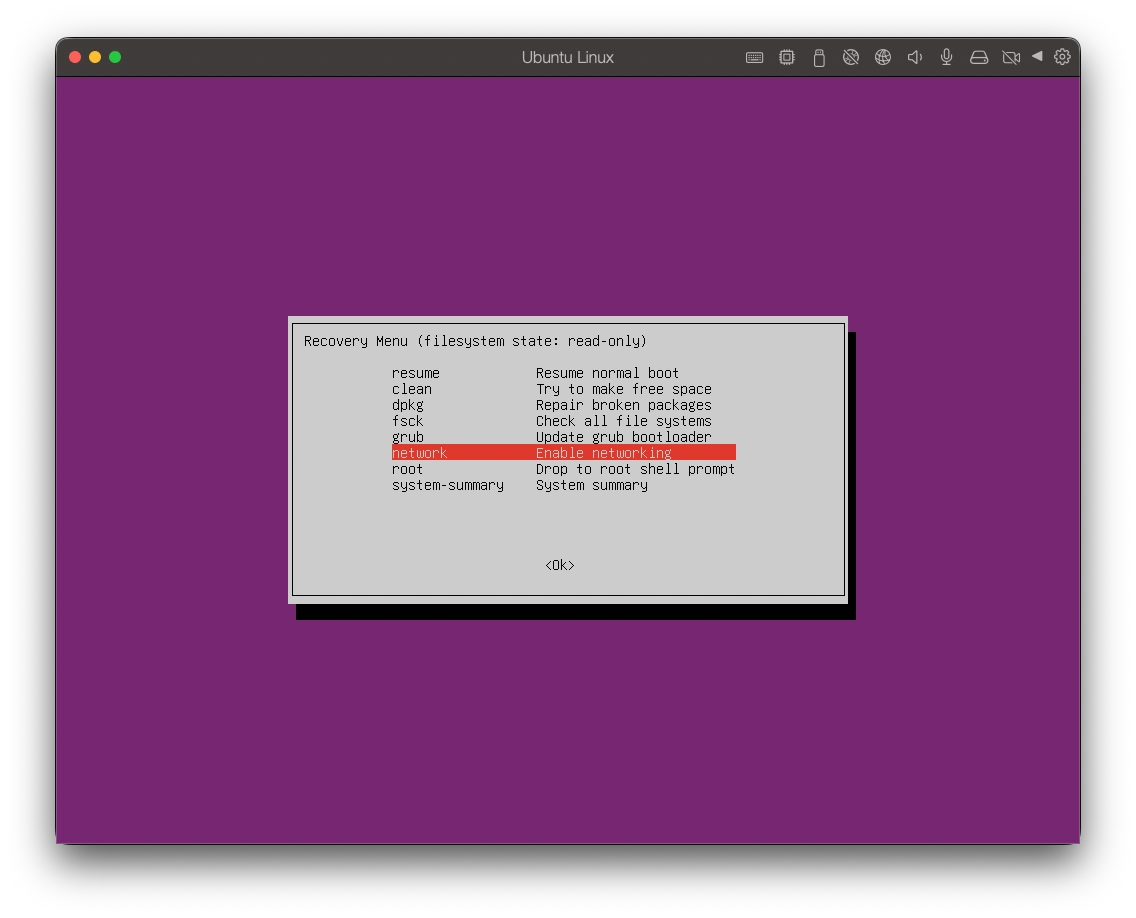Viewport: 1136px width, 918px height.
Task: Choose the grub bootloader entry
Action: (564, 437)
